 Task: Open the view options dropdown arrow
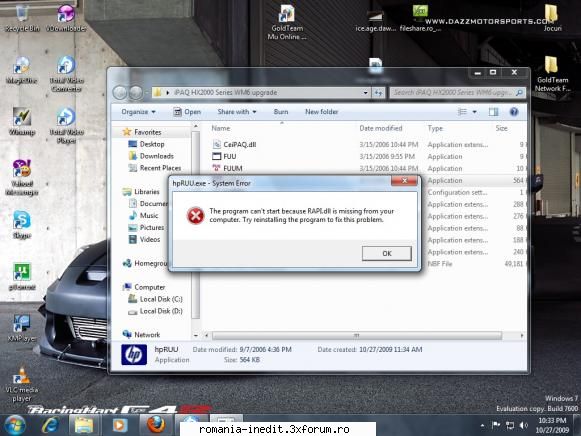tap(474, 112)
